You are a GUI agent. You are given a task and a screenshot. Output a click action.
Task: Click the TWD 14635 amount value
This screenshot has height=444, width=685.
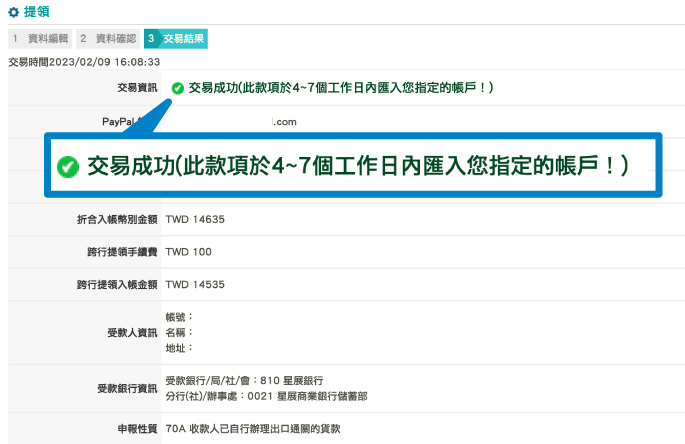pyautogui.click(x=195, y=218)
